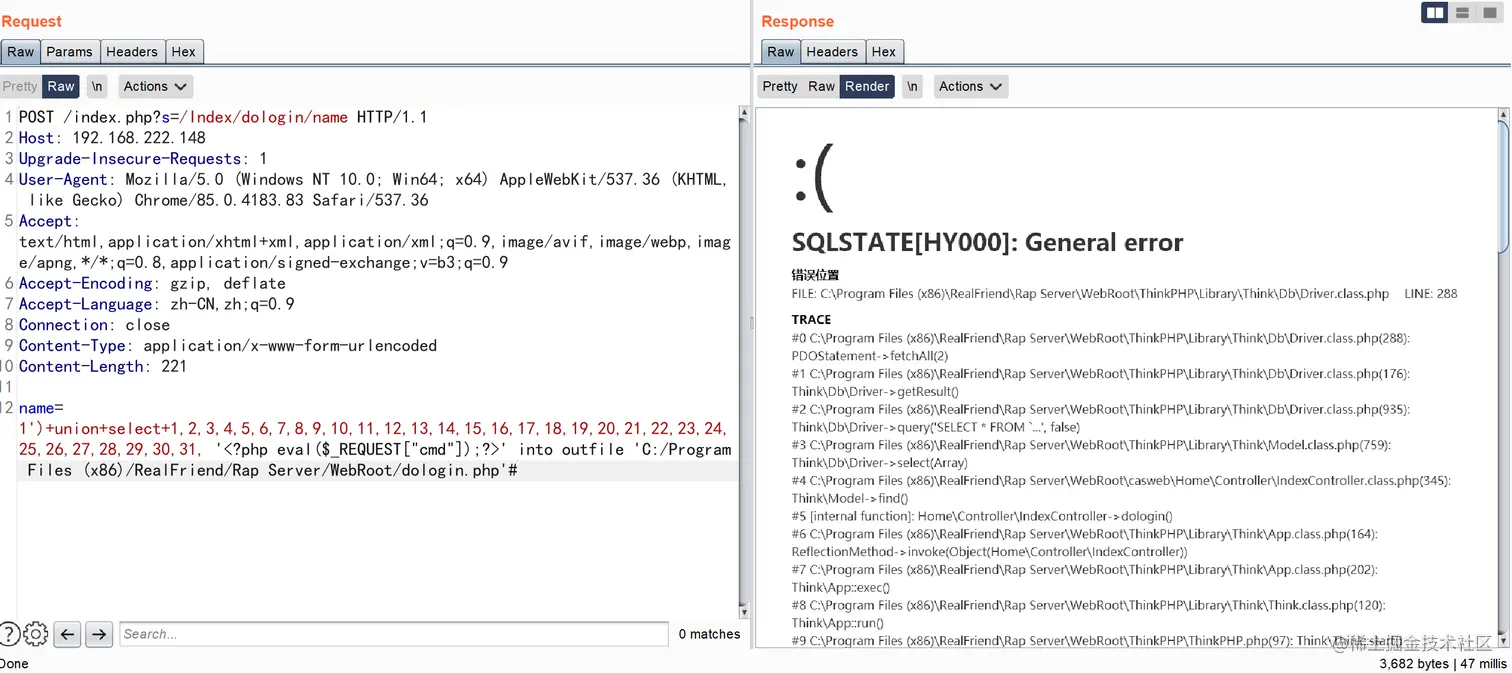Open the search help question-mark icon

point(8,634)
